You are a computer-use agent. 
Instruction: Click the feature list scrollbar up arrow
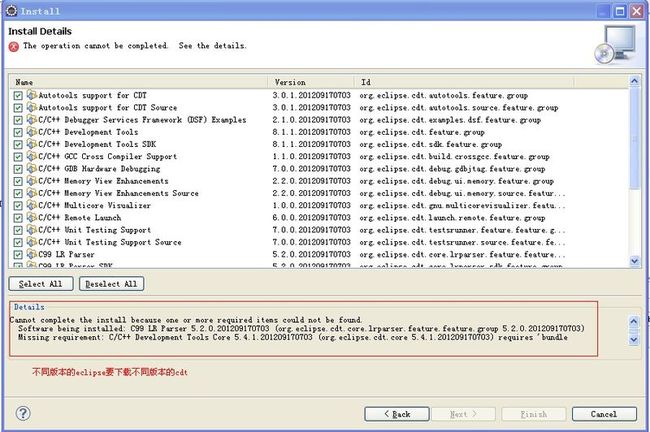click(x=634, y=81)
